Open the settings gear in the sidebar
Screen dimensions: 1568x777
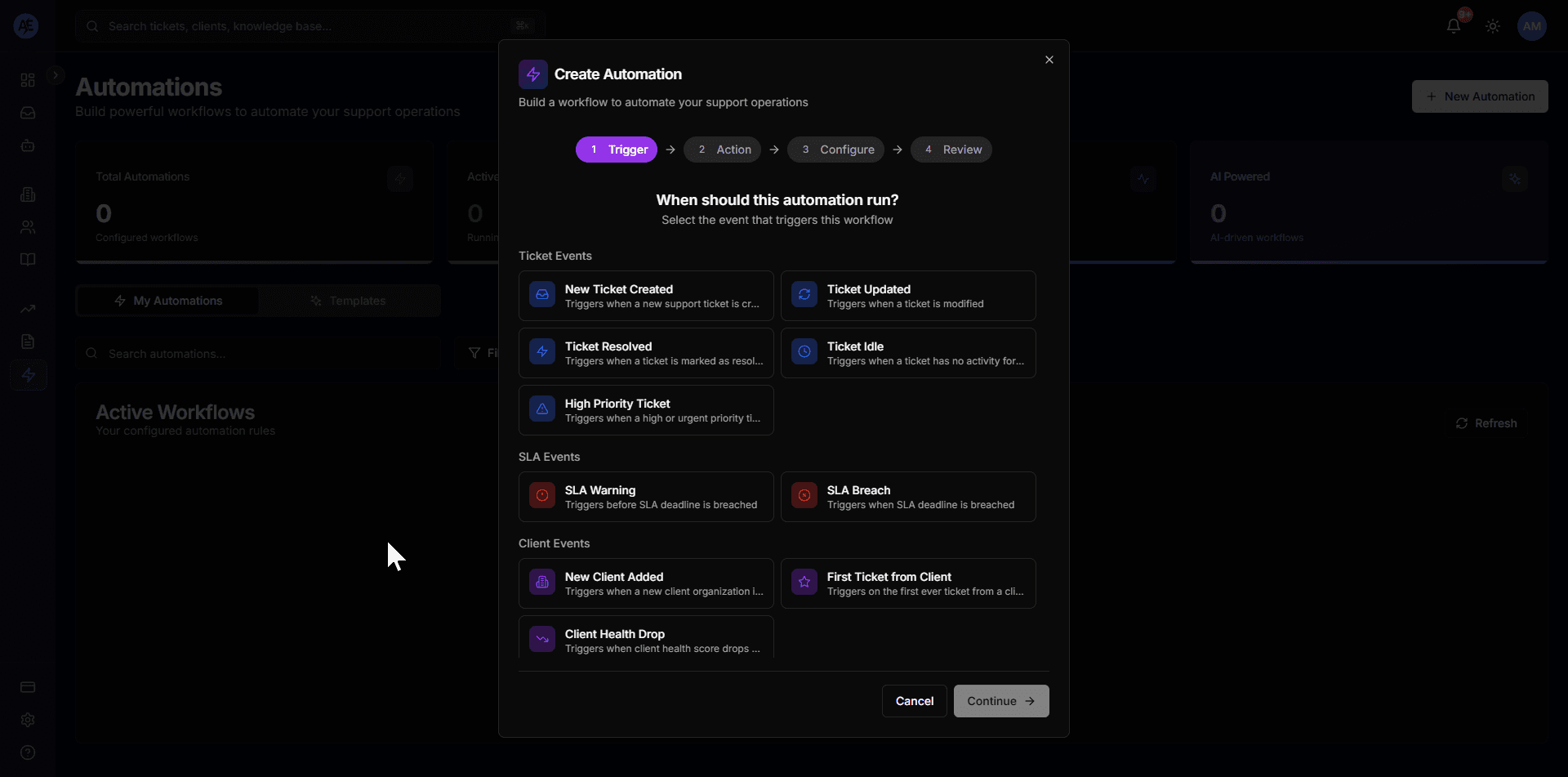coord(28,721)
